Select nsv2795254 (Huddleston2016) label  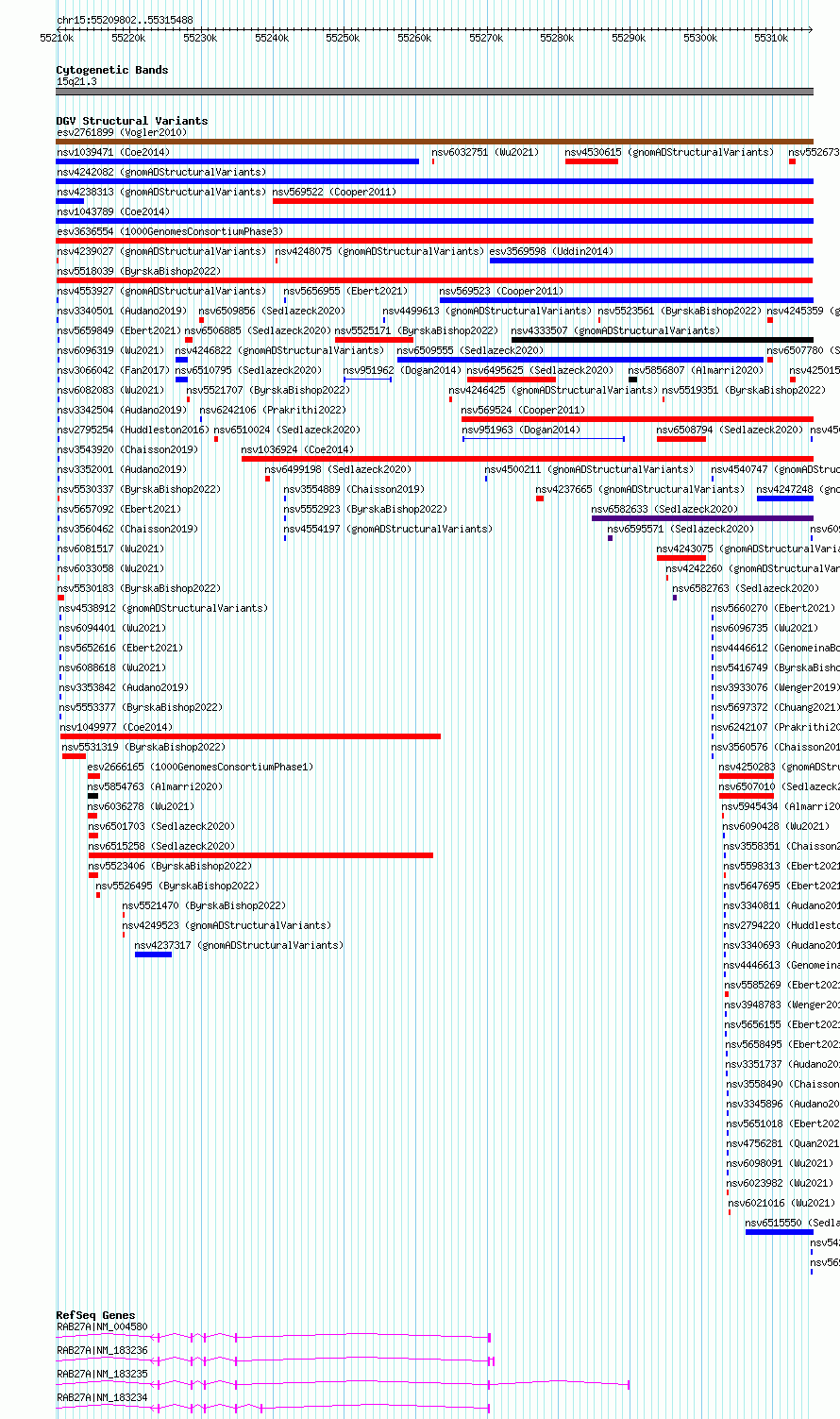[x=133, y=430]
